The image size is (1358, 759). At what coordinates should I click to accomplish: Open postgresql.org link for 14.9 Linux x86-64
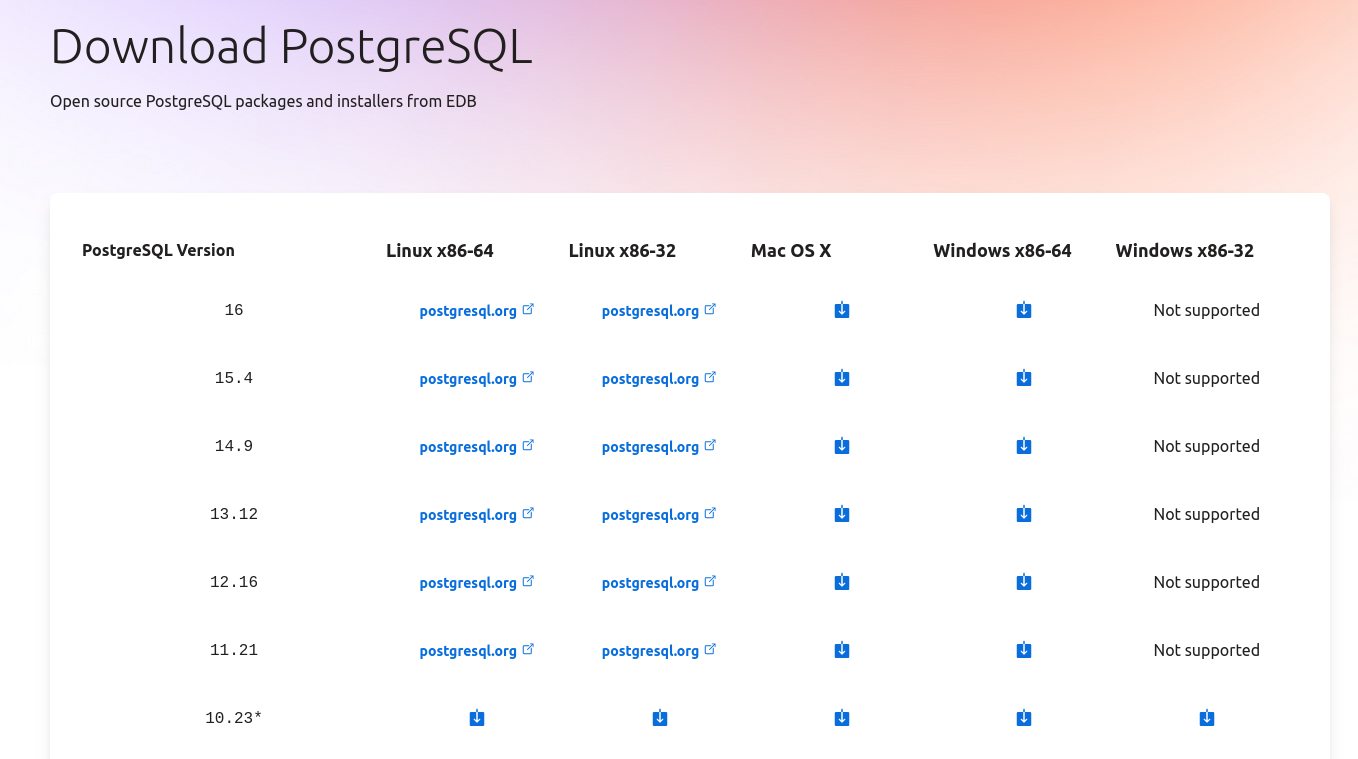pyautogui.click(x=477, y=447)
